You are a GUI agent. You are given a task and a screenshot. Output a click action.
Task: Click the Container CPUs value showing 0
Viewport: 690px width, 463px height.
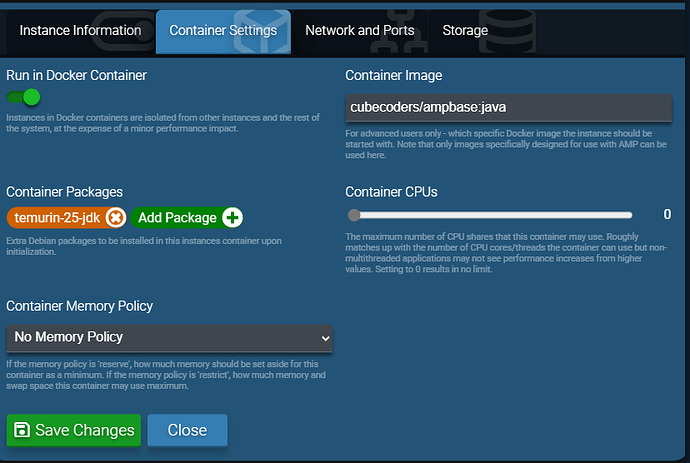click(x=667, y=214)
